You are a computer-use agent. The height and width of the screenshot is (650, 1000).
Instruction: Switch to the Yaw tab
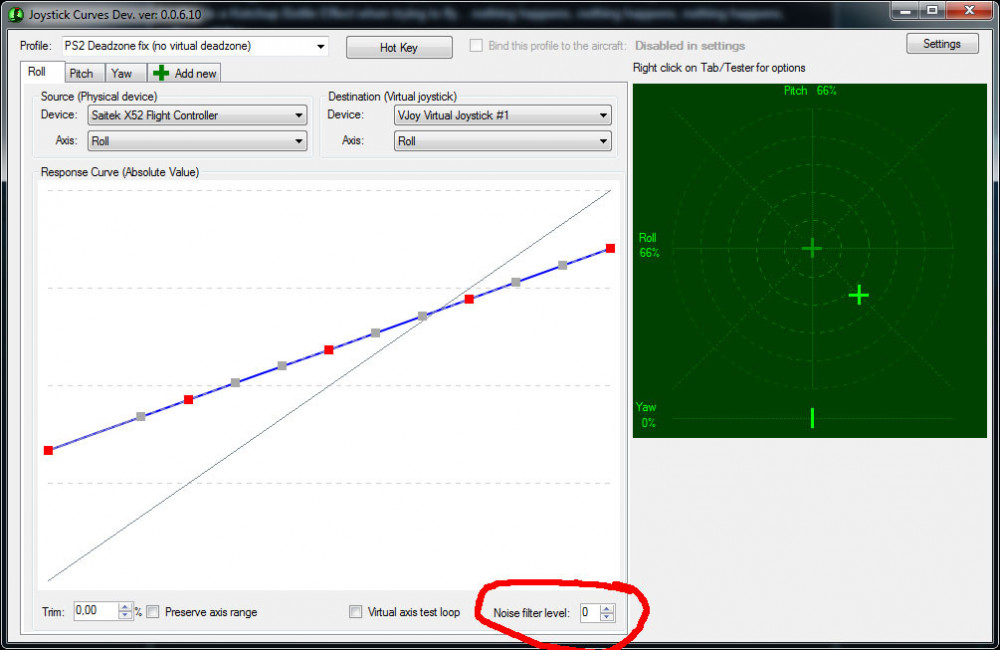click(125, 73)
